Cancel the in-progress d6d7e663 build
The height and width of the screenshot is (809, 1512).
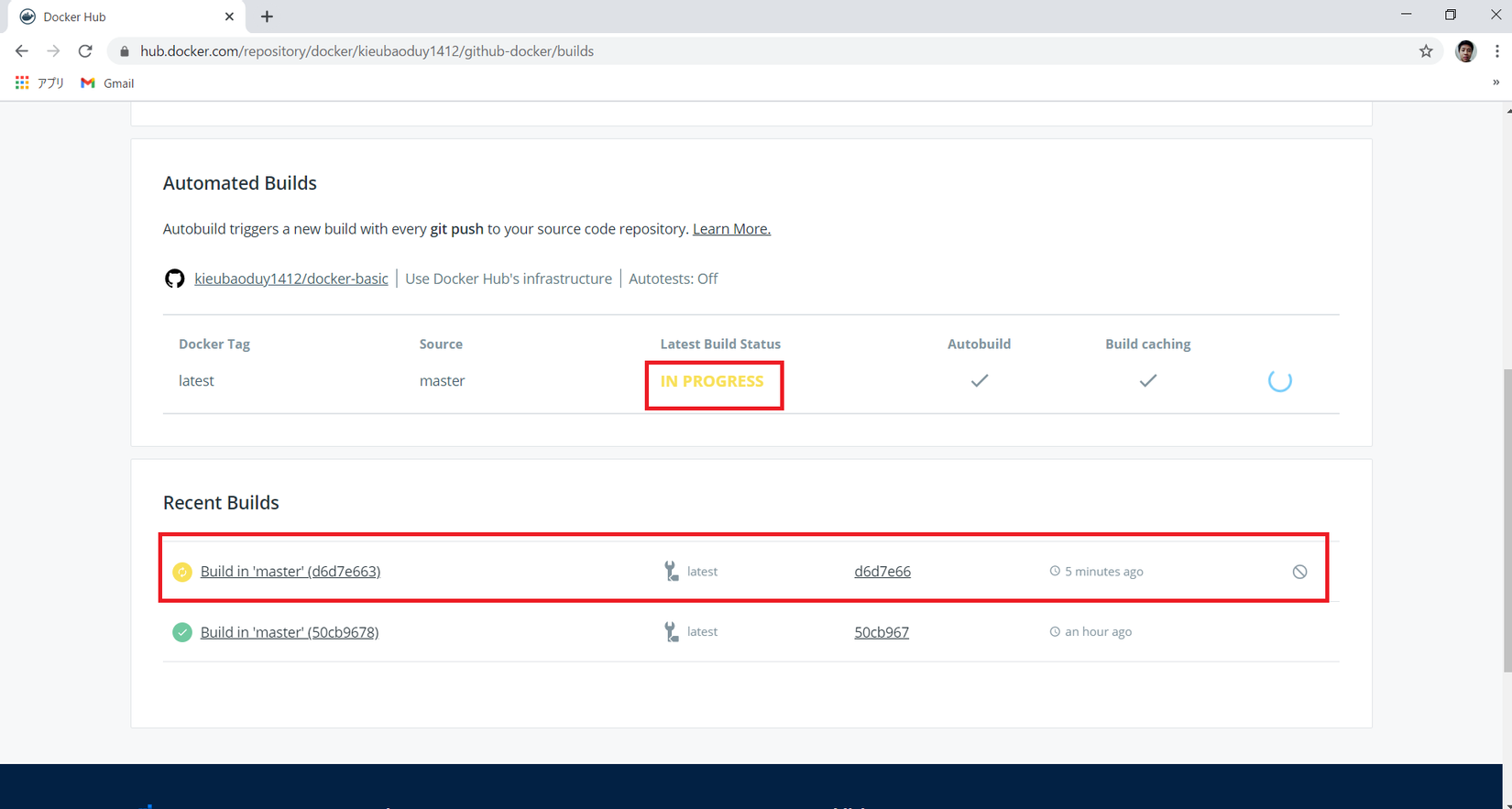pyautogui.click(x=1299, y=572)
